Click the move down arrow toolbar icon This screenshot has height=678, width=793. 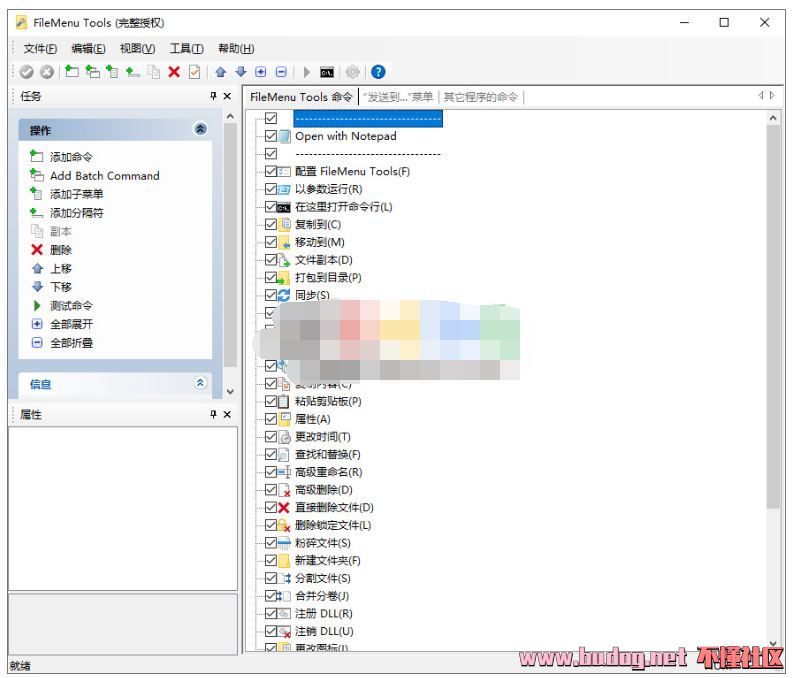tap(241, 72)
